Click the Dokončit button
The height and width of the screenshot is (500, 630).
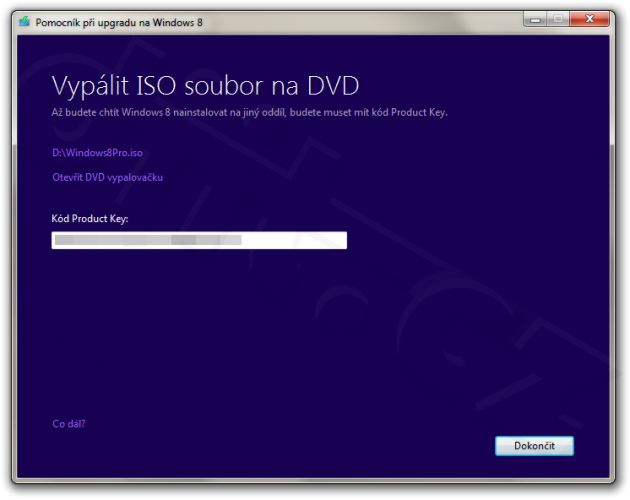pos(534,446)
